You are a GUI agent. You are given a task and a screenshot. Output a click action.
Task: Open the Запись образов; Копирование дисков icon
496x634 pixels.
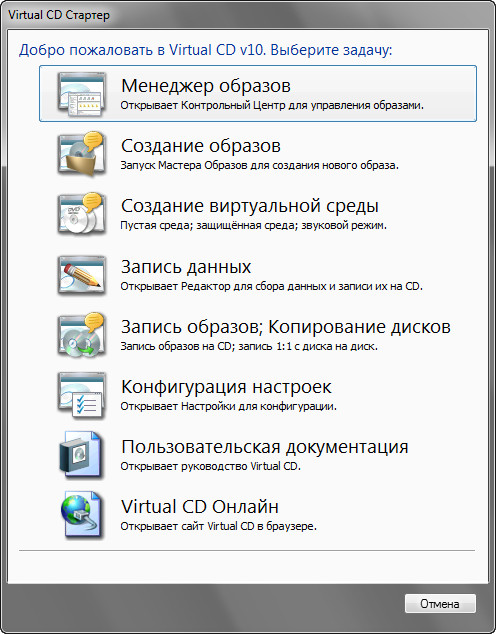click(82, 334)
